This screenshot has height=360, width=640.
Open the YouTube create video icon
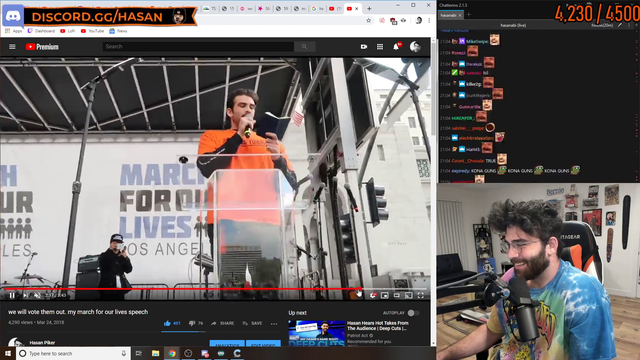364,47
